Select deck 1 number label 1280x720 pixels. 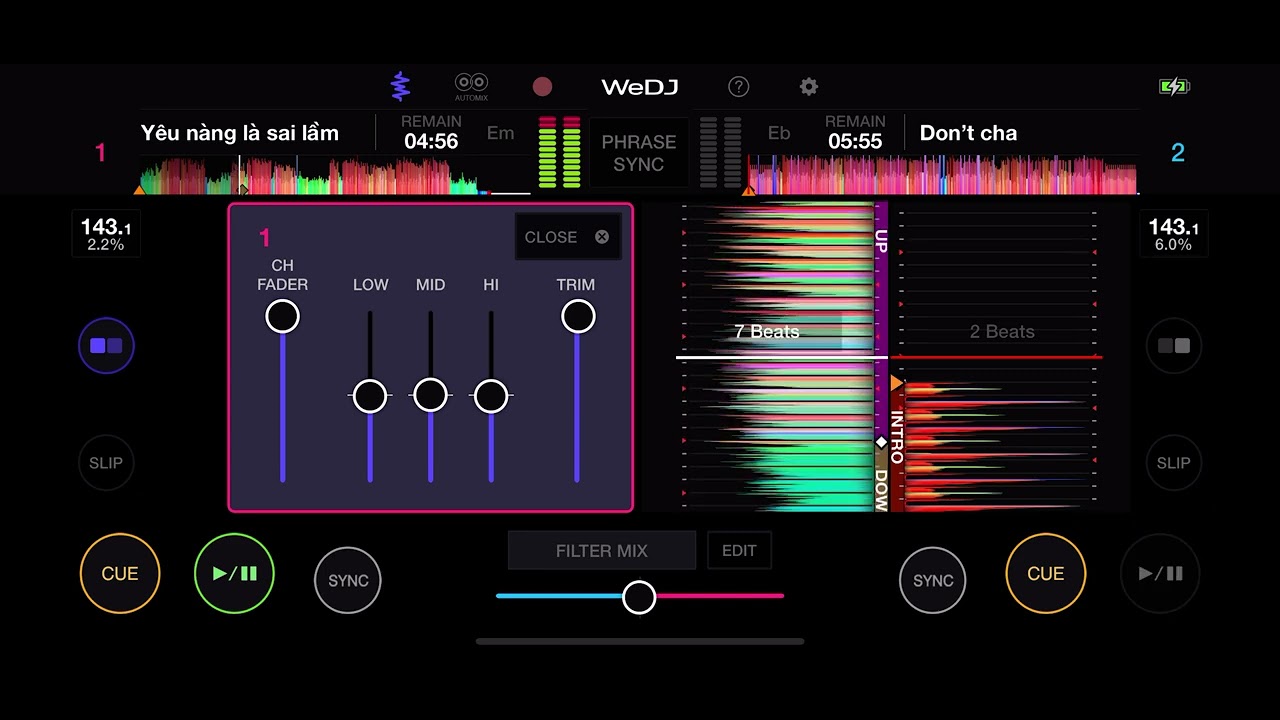point(100,153)
